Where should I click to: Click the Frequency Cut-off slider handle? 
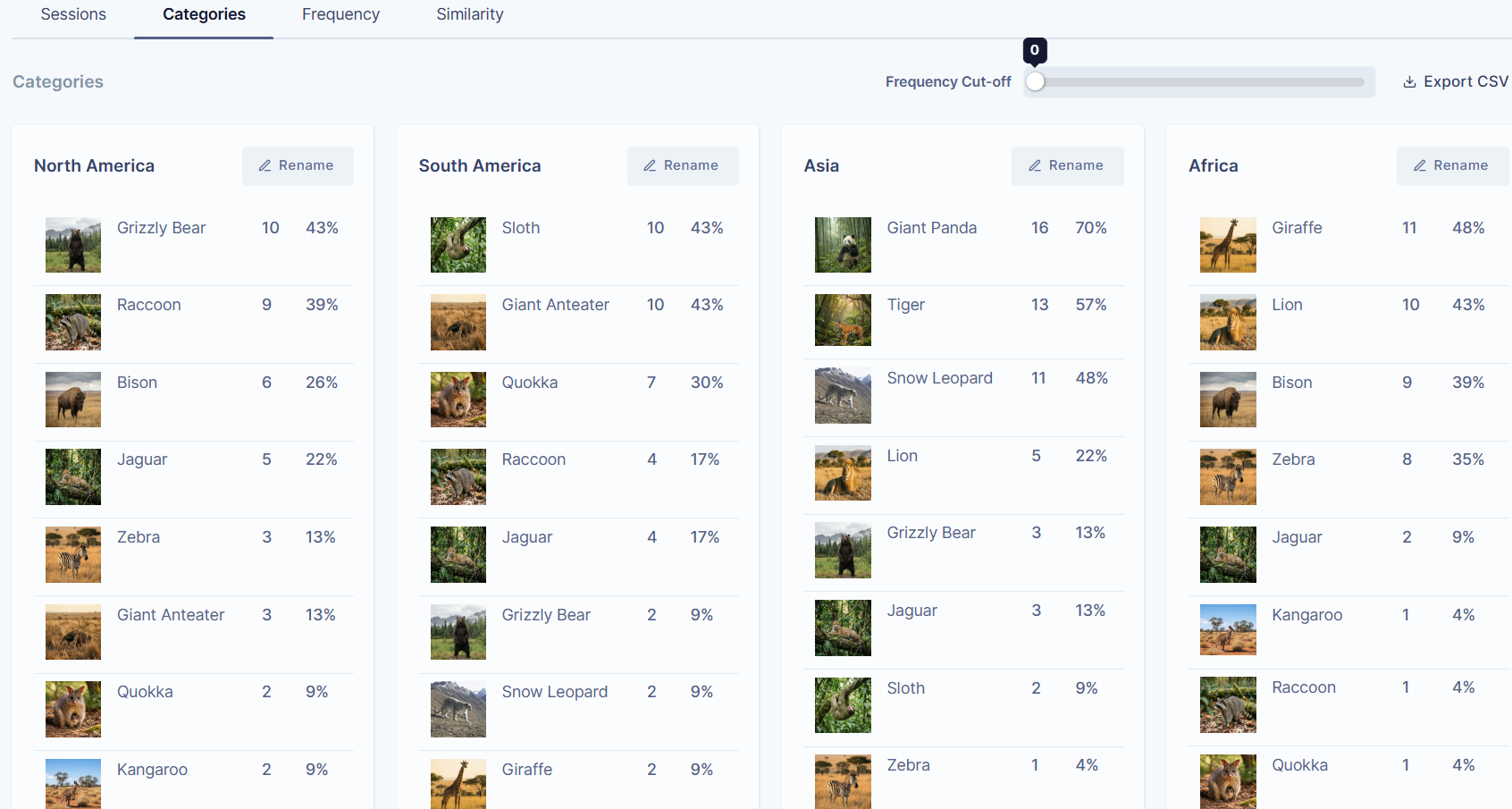[1035, 81]
